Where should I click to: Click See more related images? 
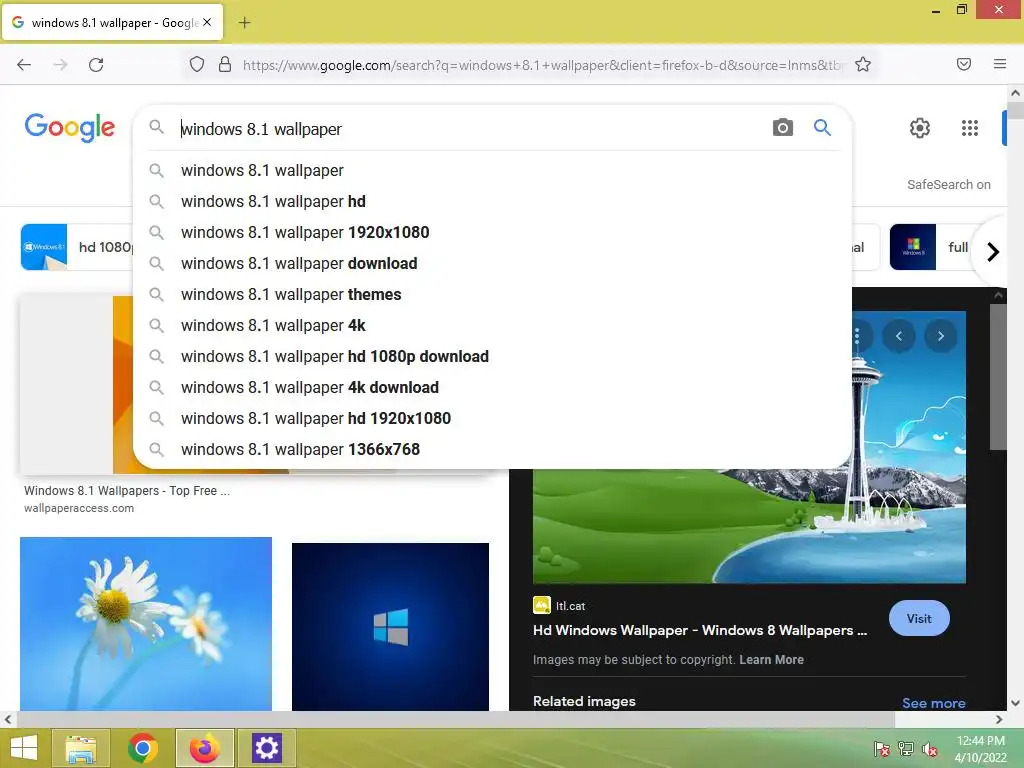pos(933,703)
